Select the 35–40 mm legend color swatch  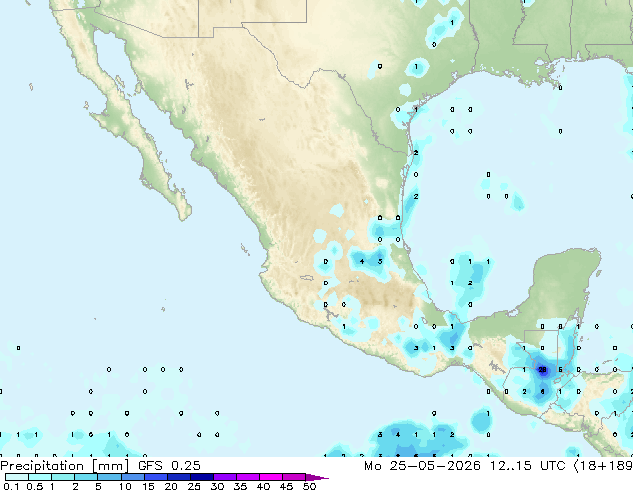[x=247, y=477]
